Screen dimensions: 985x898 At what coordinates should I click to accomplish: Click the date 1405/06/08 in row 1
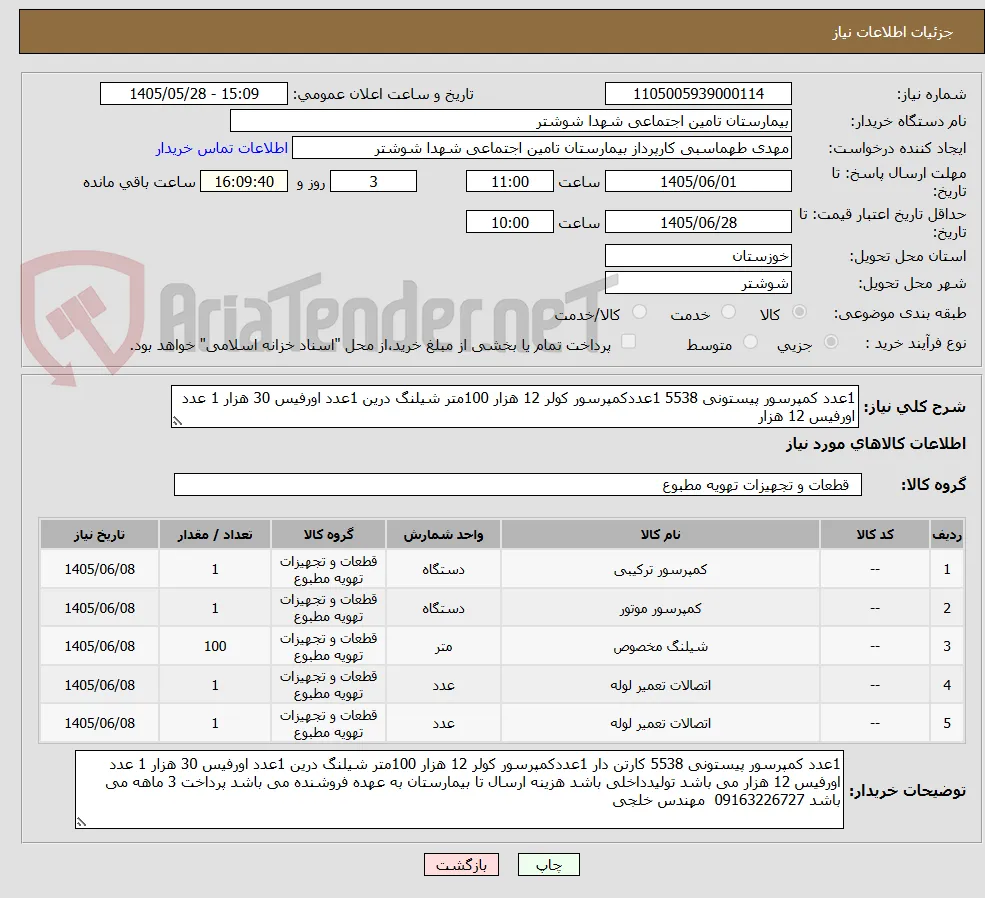(99, 570)
